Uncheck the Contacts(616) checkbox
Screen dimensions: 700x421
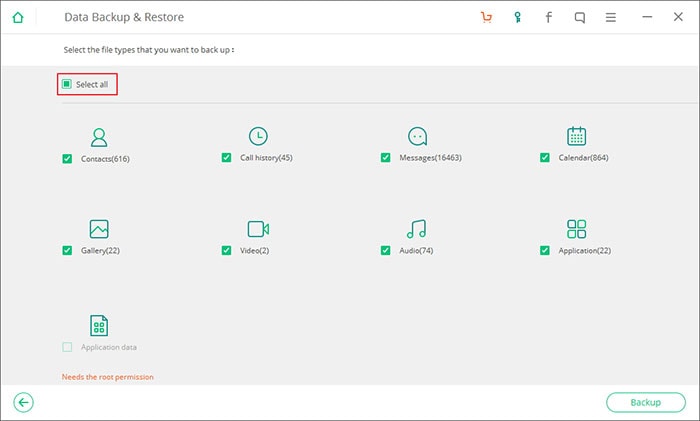(67, 159)
